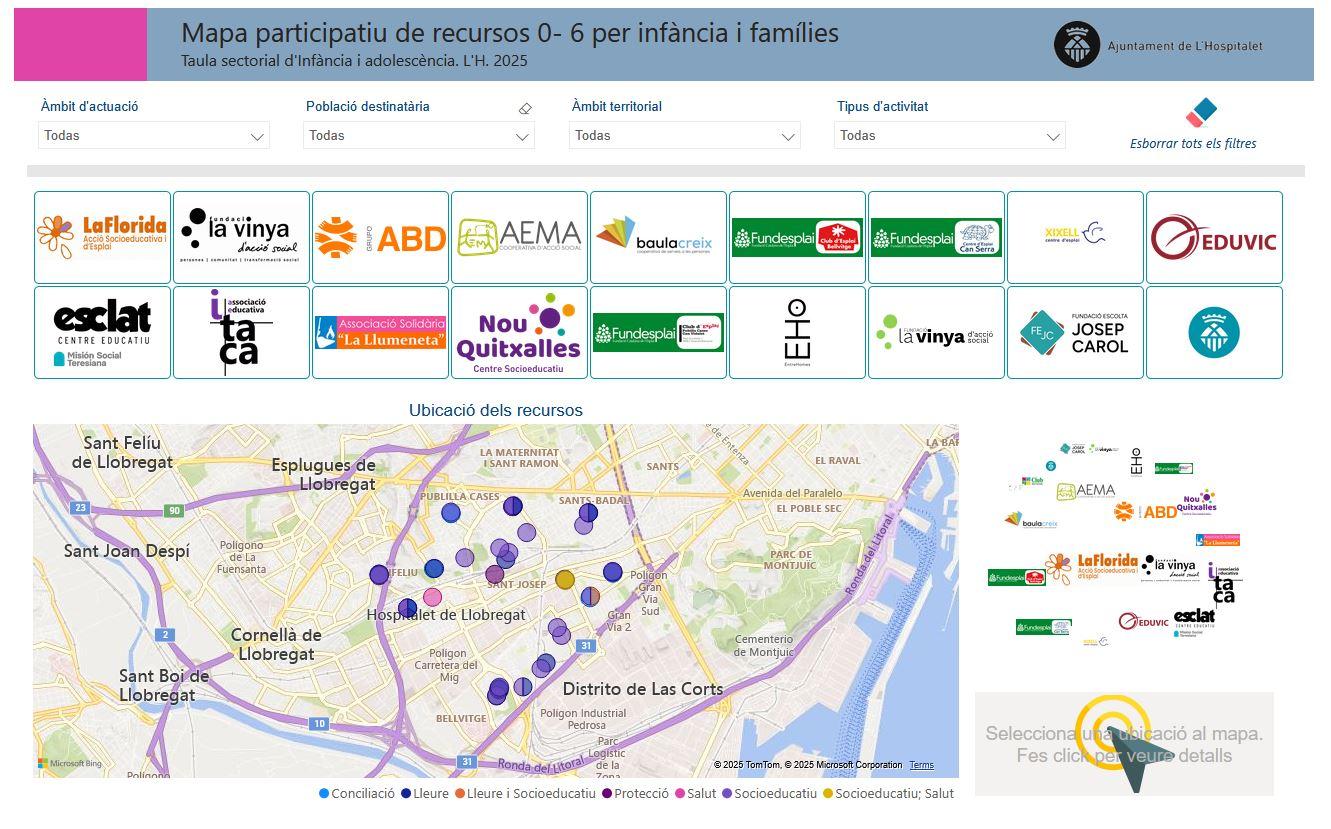Select the half-orange bubble near Gran Via Sud
The height and width of the screenshot is (829, 1331).
click(x=590, y=596)
